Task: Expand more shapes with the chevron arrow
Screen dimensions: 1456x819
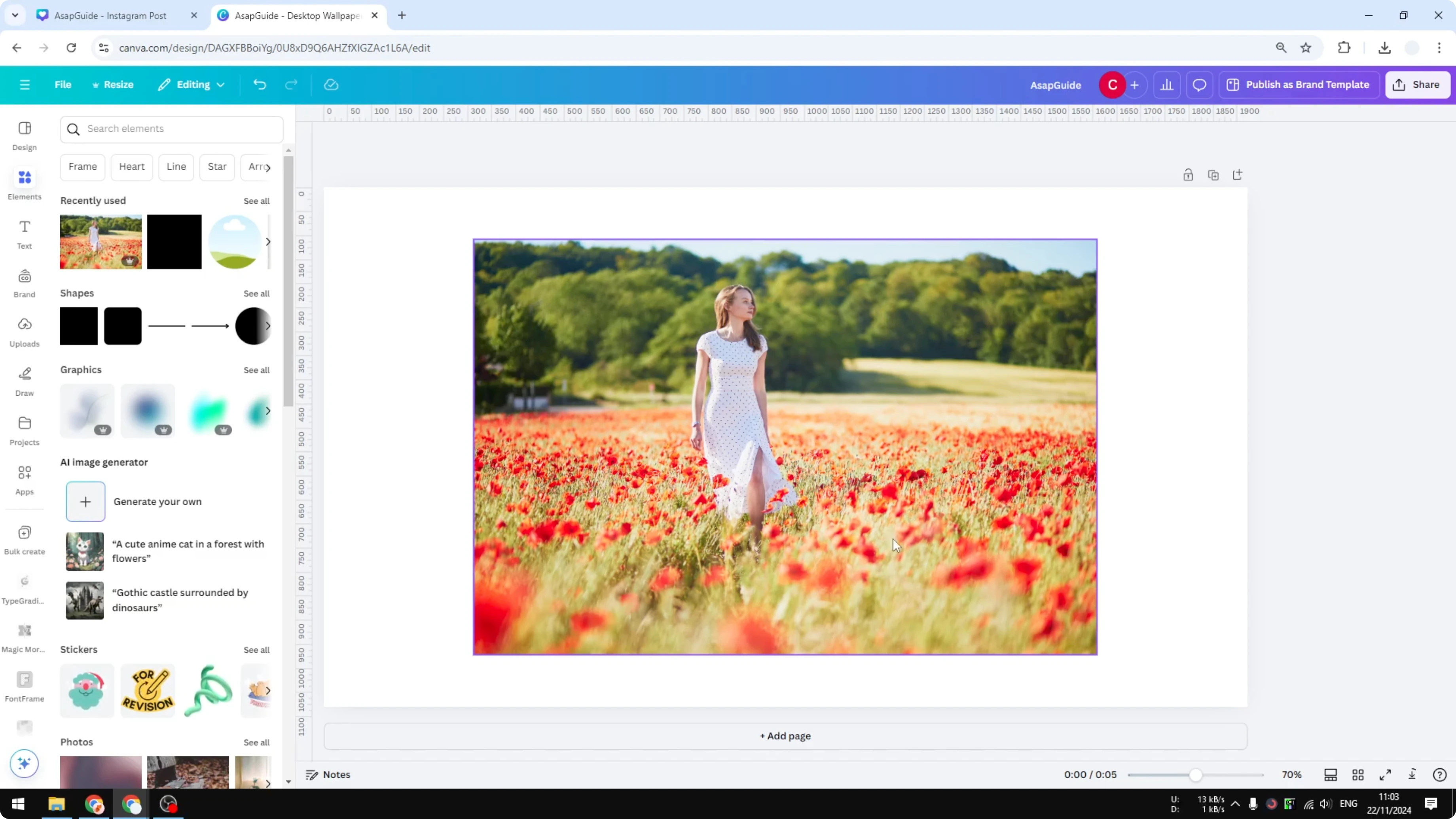Action: point(268,326)
